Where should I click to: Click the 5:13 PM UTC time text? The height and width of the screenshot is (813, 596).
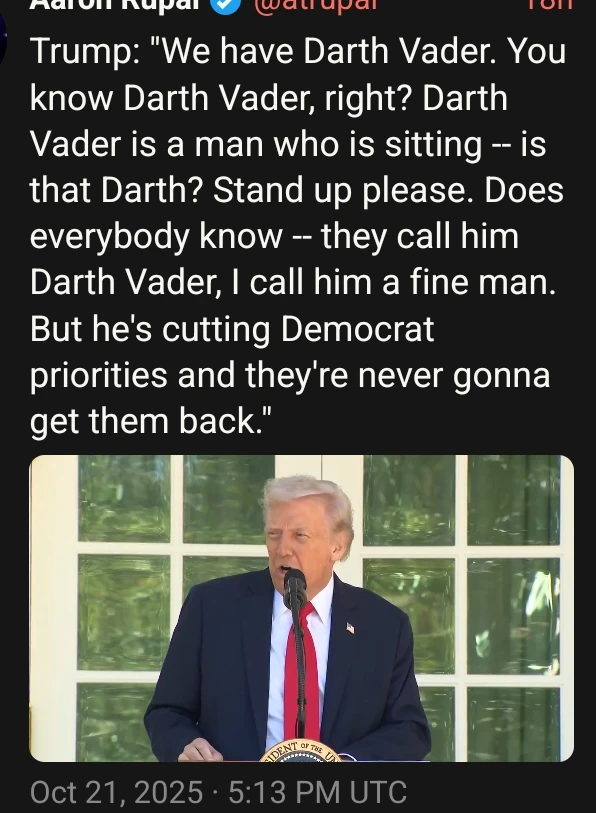[317, 792]
